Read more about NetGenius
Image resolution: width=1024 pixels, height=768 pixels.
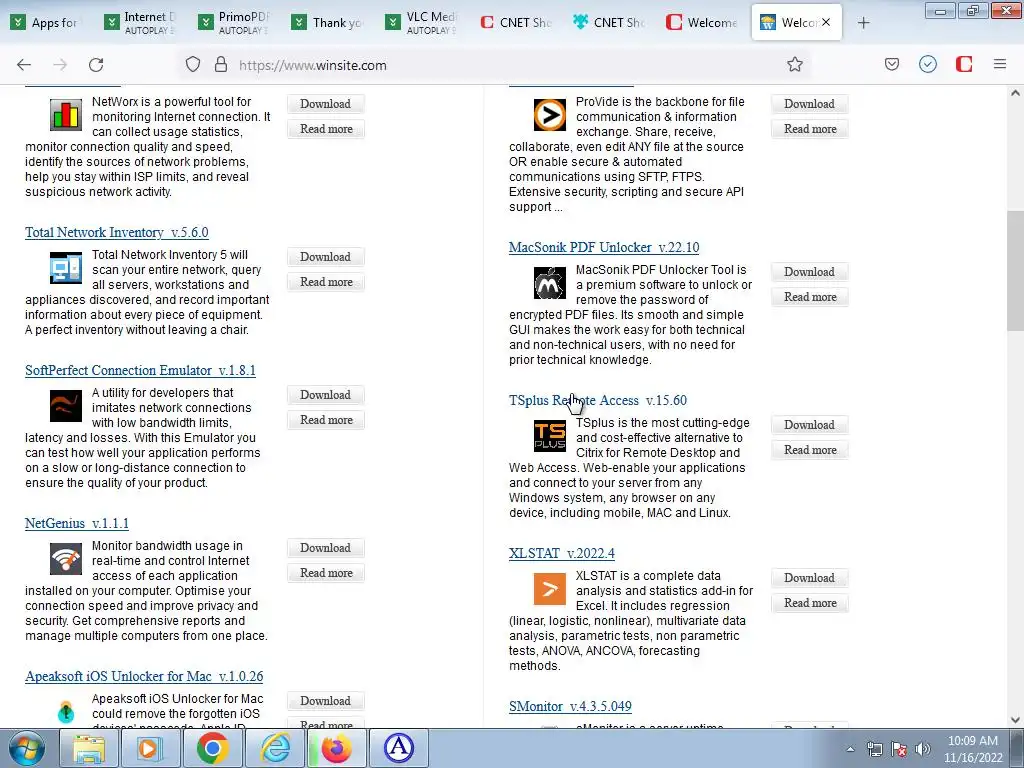click(326, 572)
